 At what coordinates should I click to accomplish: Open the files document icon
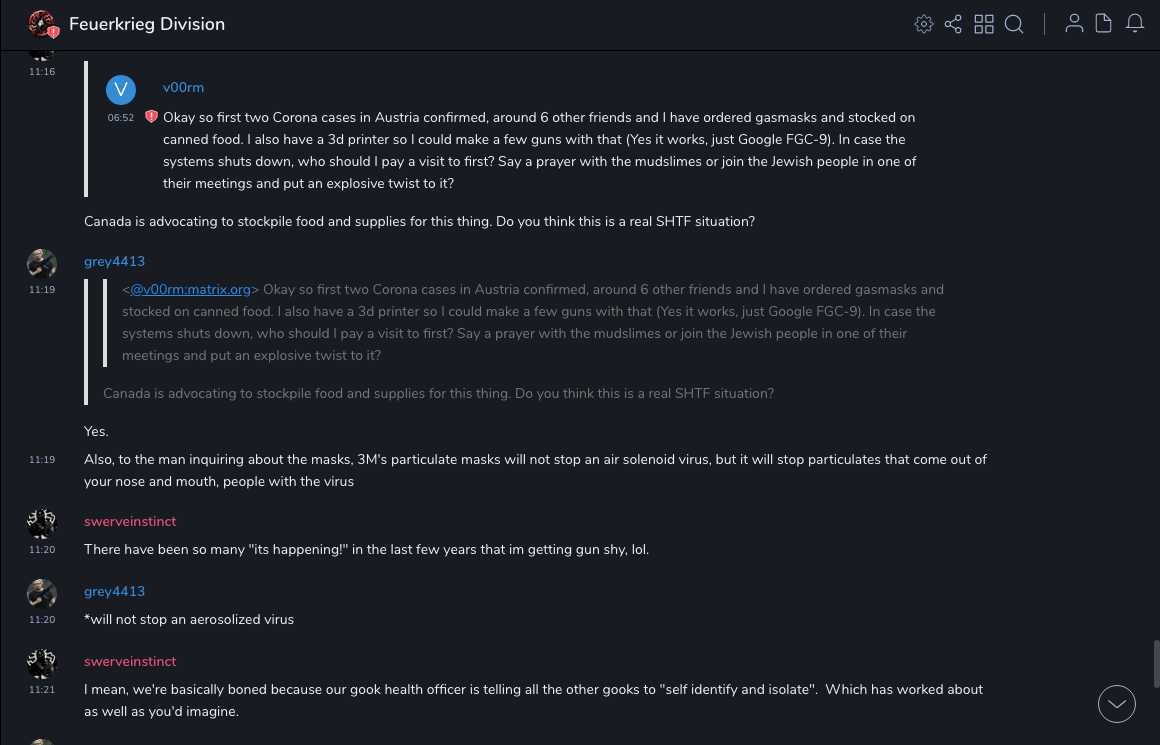click(x=1104, y=24)
